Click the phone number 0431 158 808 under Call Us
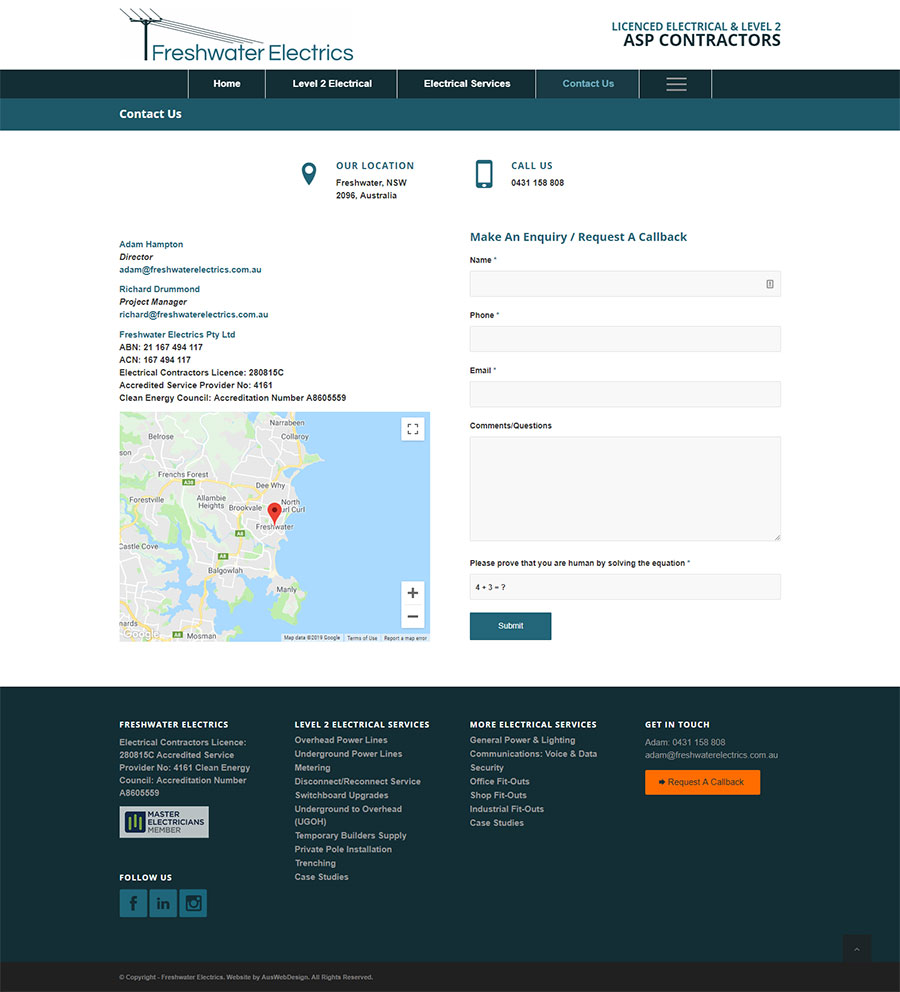The width and height of the screenshot is (900, 992). 538,183
